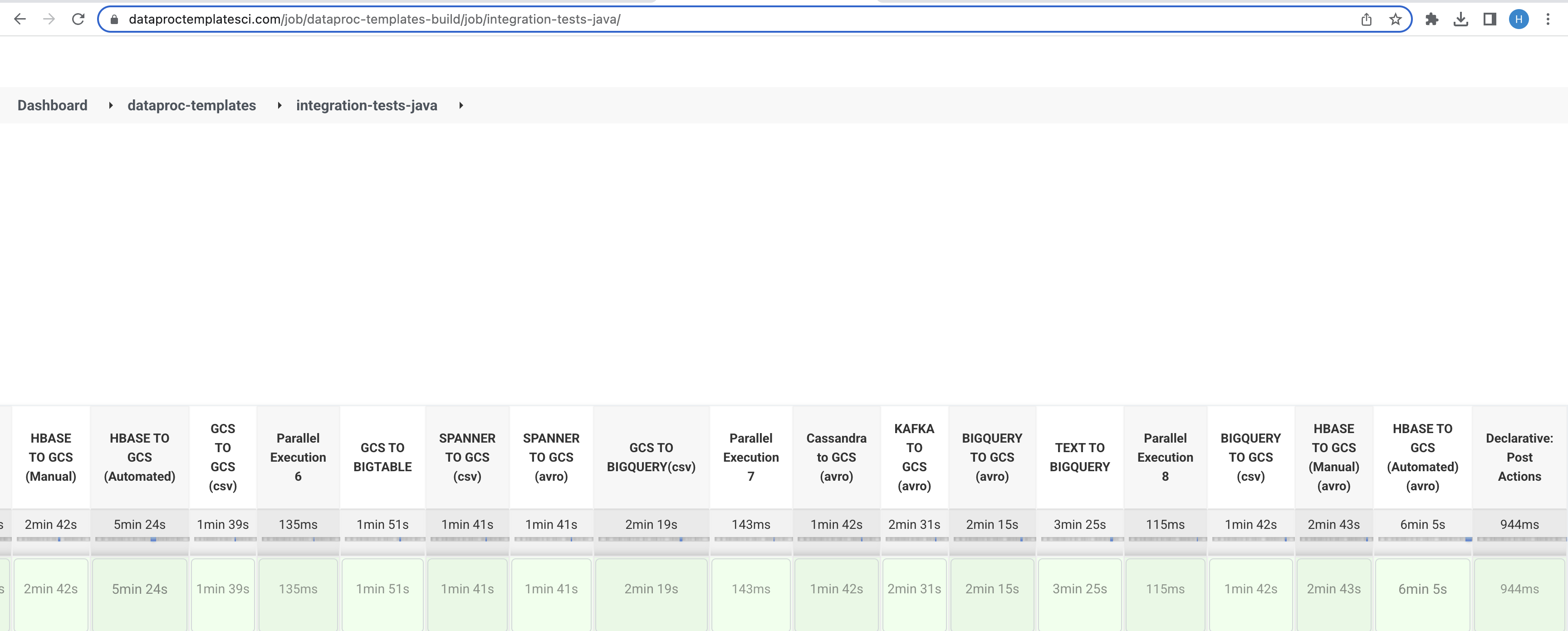Select the BIGQUERY TO GCS (avro) header
The image size is (1568, 631).
992,457
